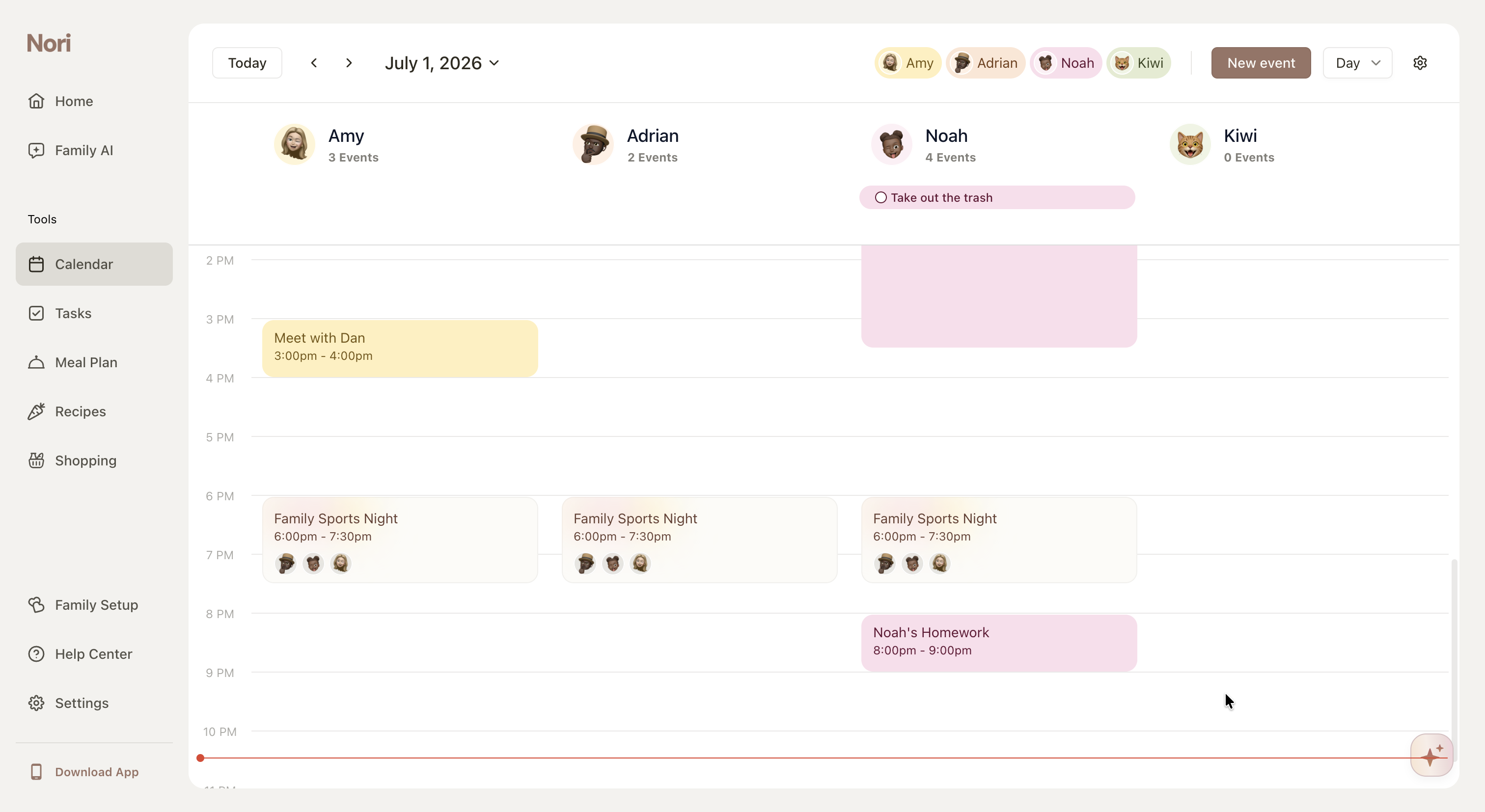
Task: Click the Family Setup icon
Action: (36, 605)
